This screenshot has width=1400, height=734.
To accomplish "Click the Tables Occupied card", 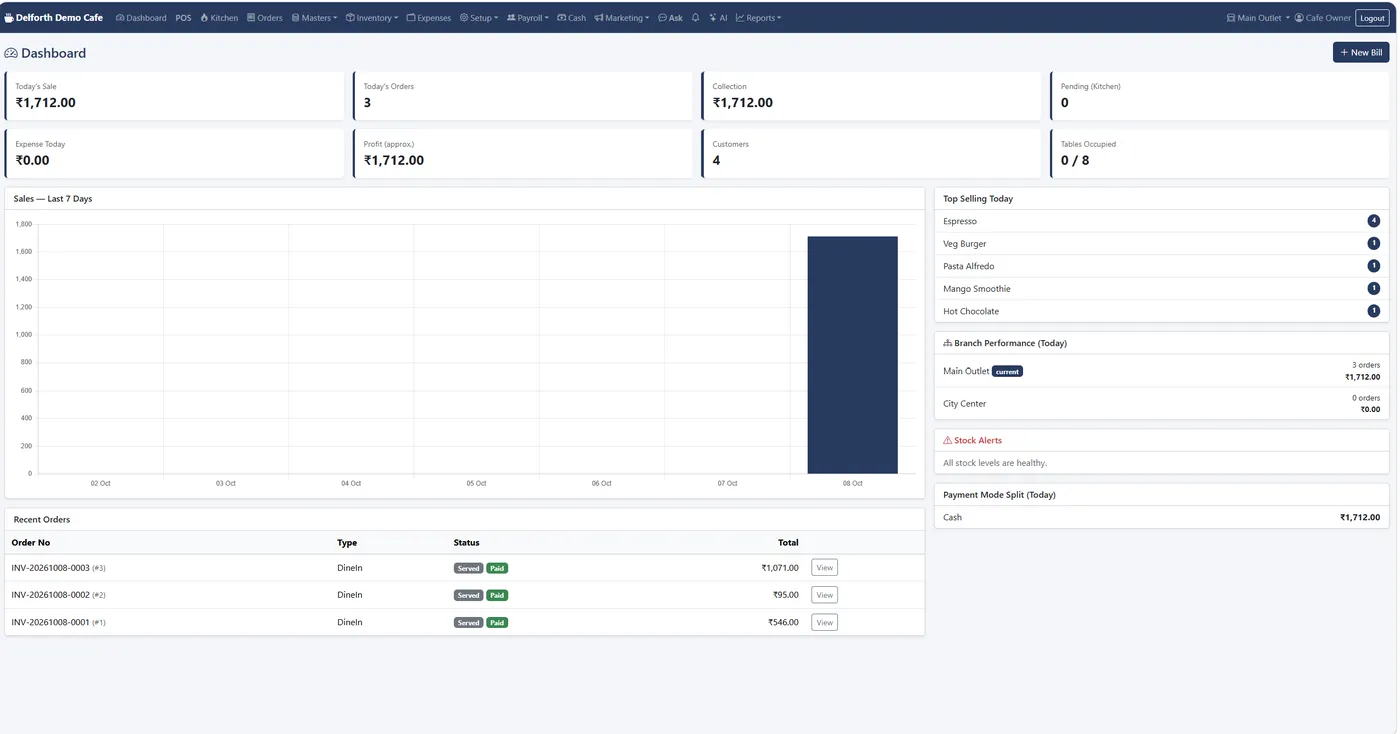I will pos(1220,154).
